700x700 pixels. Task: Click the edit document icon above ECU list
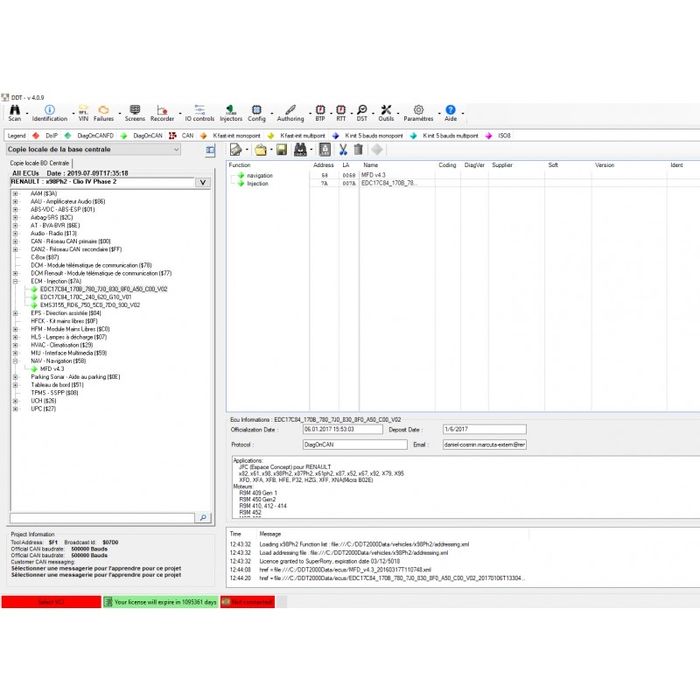pyautogui.click(x=236, y=150)
